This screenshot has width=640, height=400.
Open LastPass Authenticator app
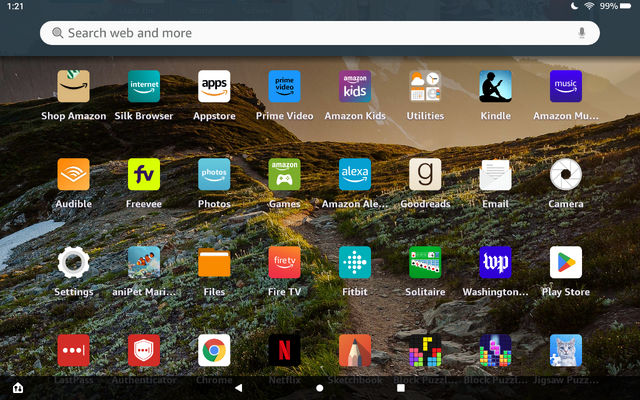tap(144, 350)
